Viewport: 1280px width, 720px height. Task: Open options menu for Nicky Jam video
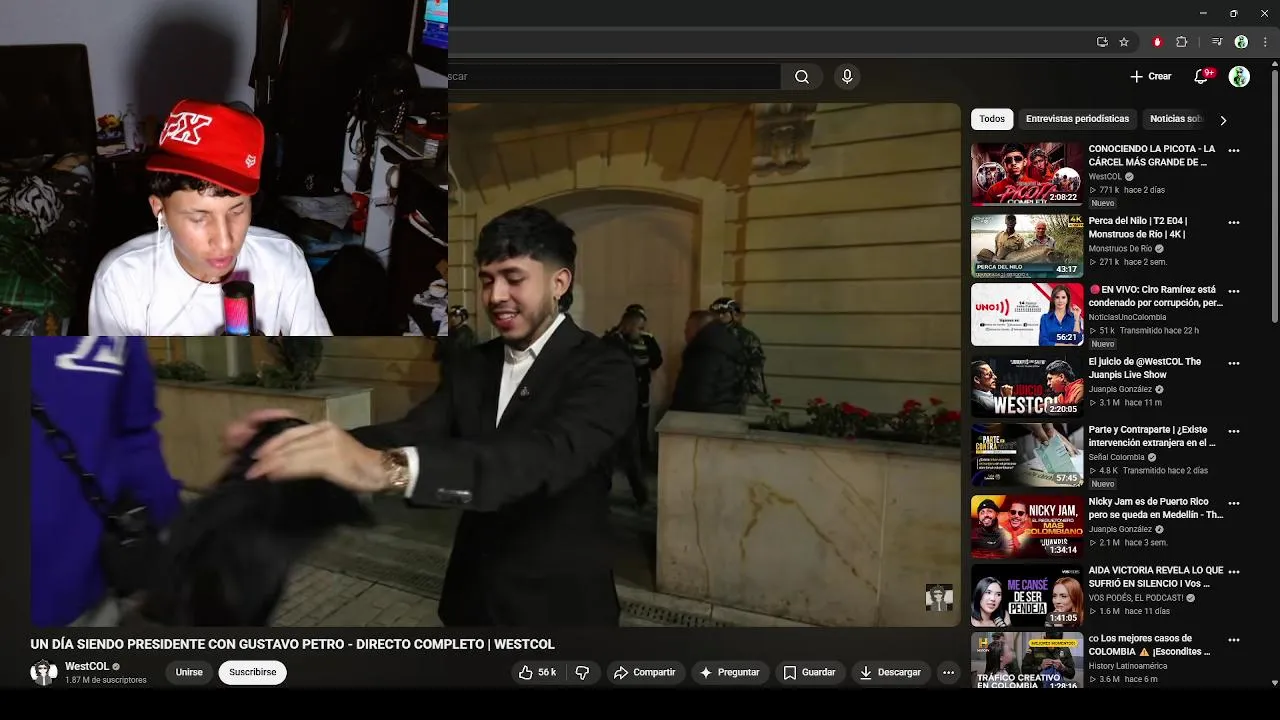[x=1234, y=503]
